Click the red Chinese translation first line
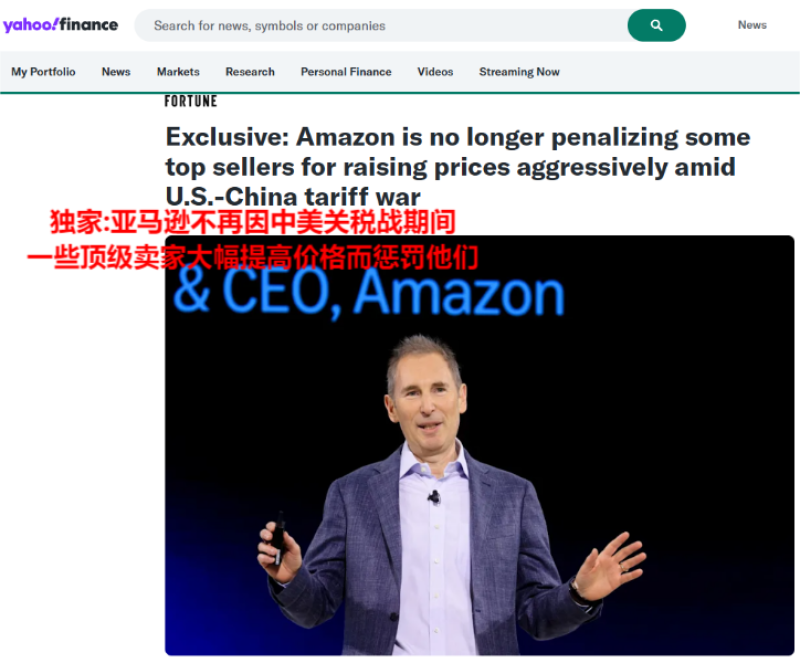This screenshot has height=663, width=800. point(253,222)
